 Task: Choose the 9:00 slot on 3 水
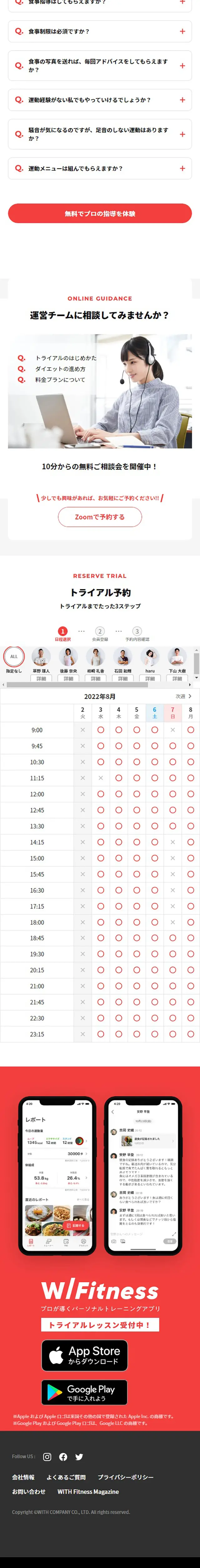click(100, 729)
